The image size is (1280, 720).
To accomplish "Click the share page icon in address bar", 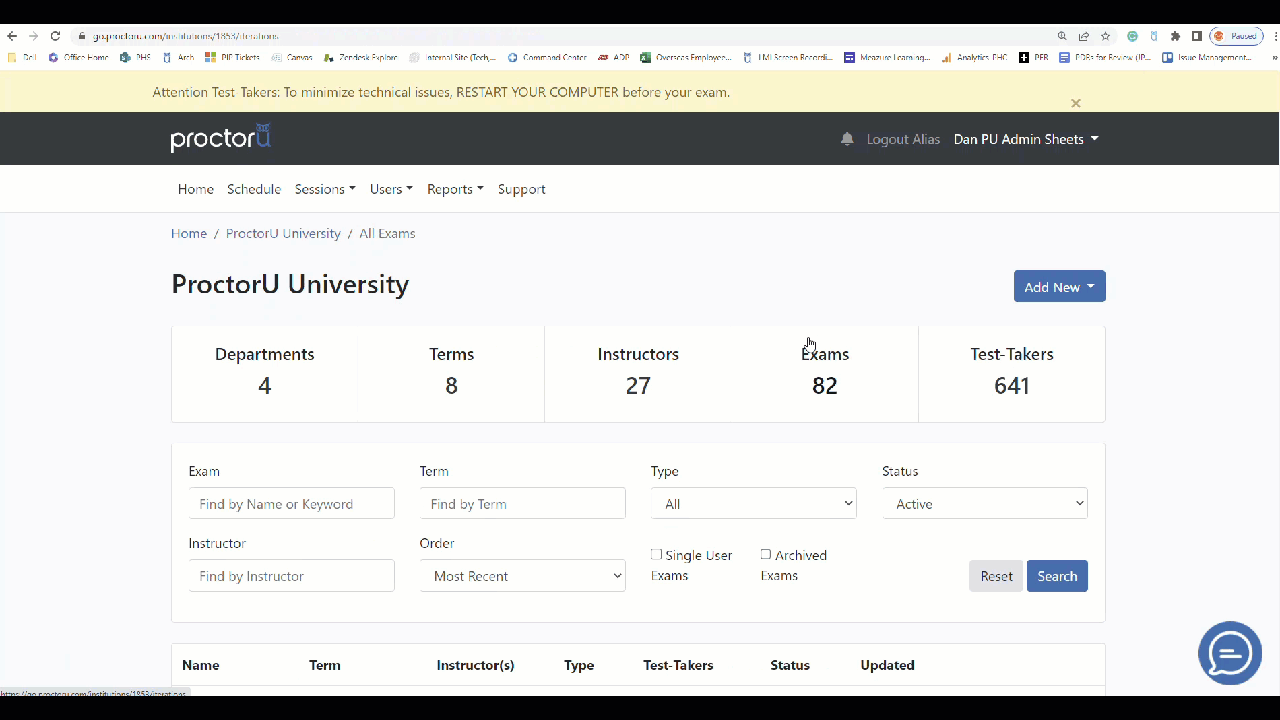I will 1084,36.
